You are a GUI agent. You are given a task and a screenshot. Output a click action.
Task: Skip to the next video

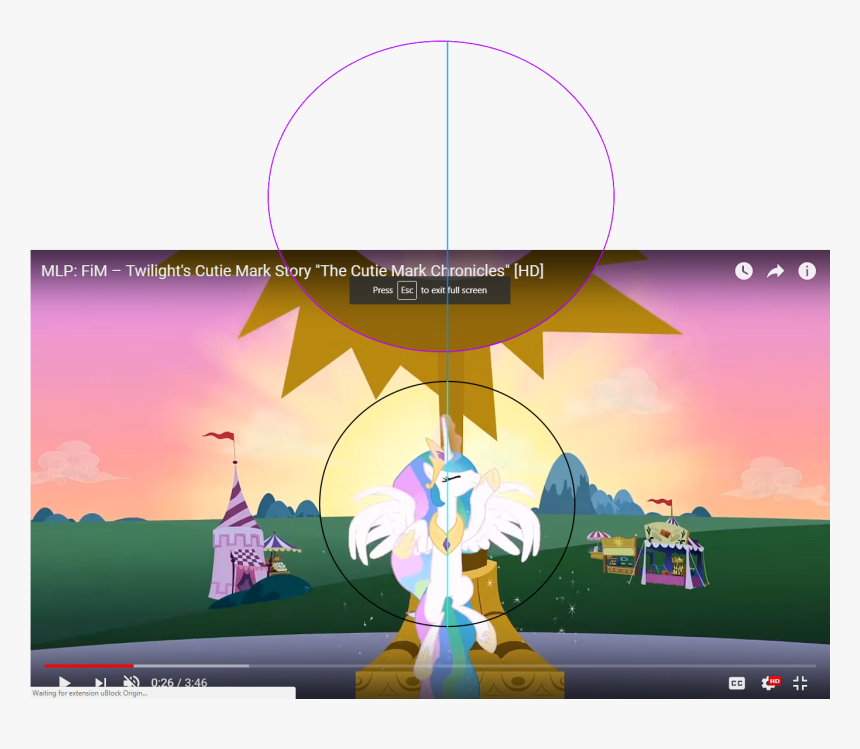[100, 683]
